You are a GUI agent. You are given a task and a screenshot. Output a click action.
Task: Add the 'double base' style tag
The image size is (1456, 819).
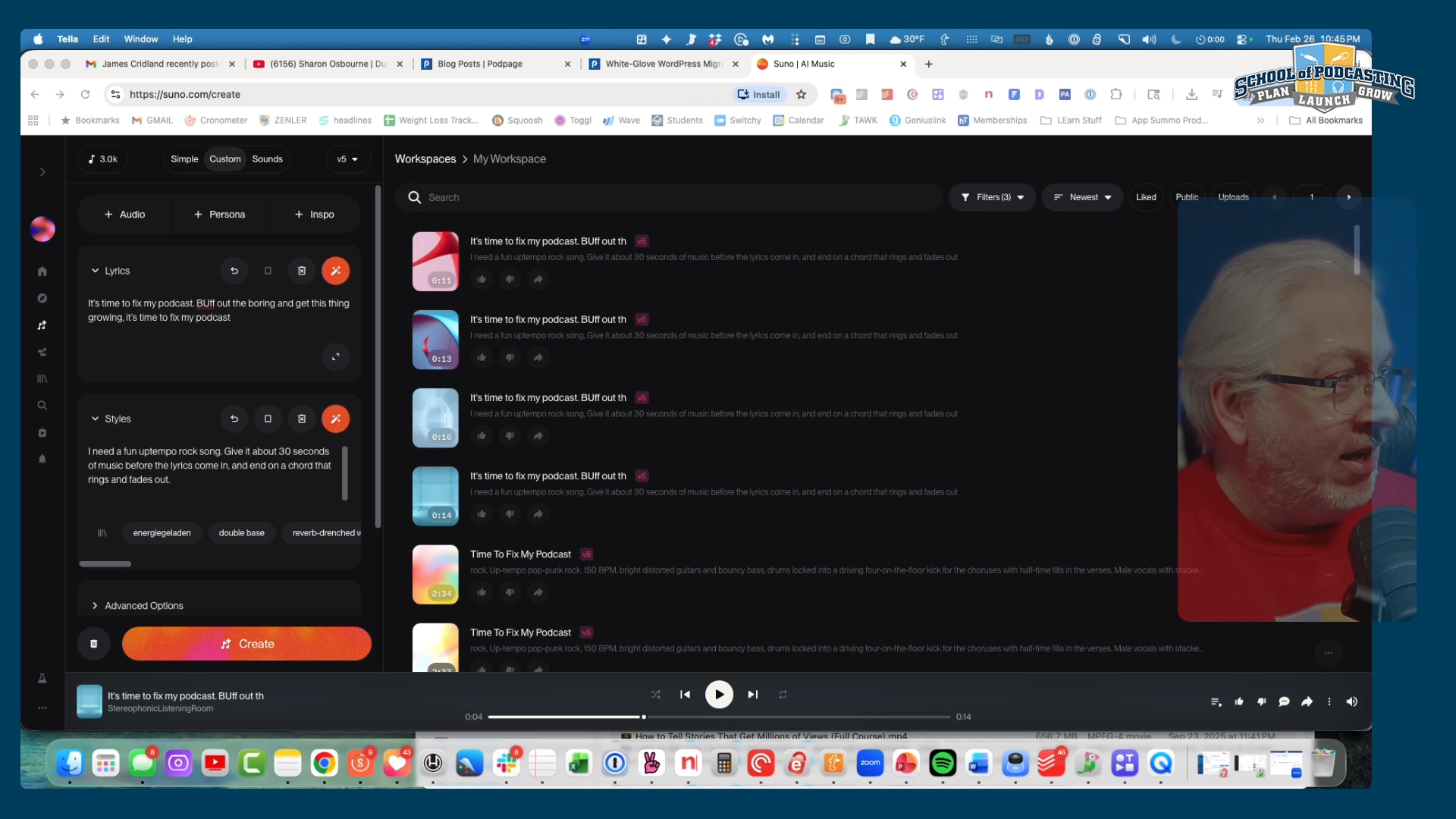pos(241,533)
